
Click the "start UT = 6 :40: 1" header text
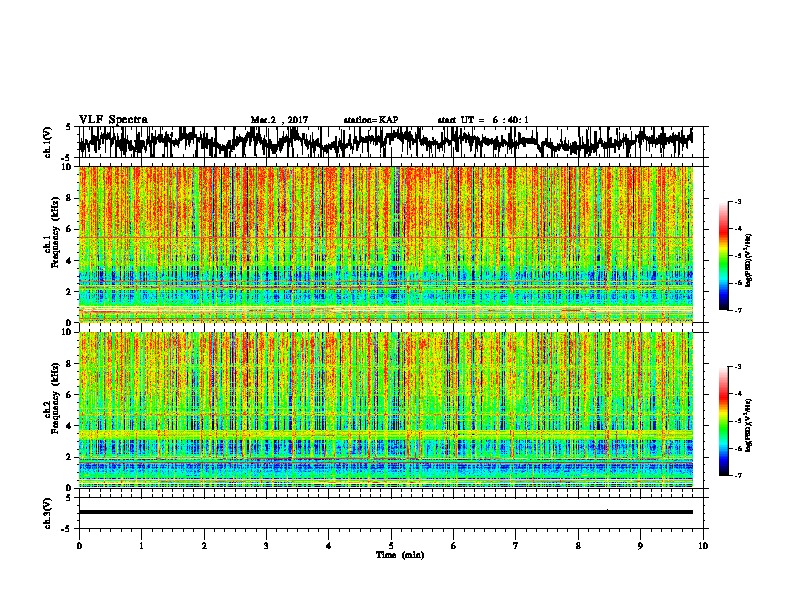pos(483,120)
